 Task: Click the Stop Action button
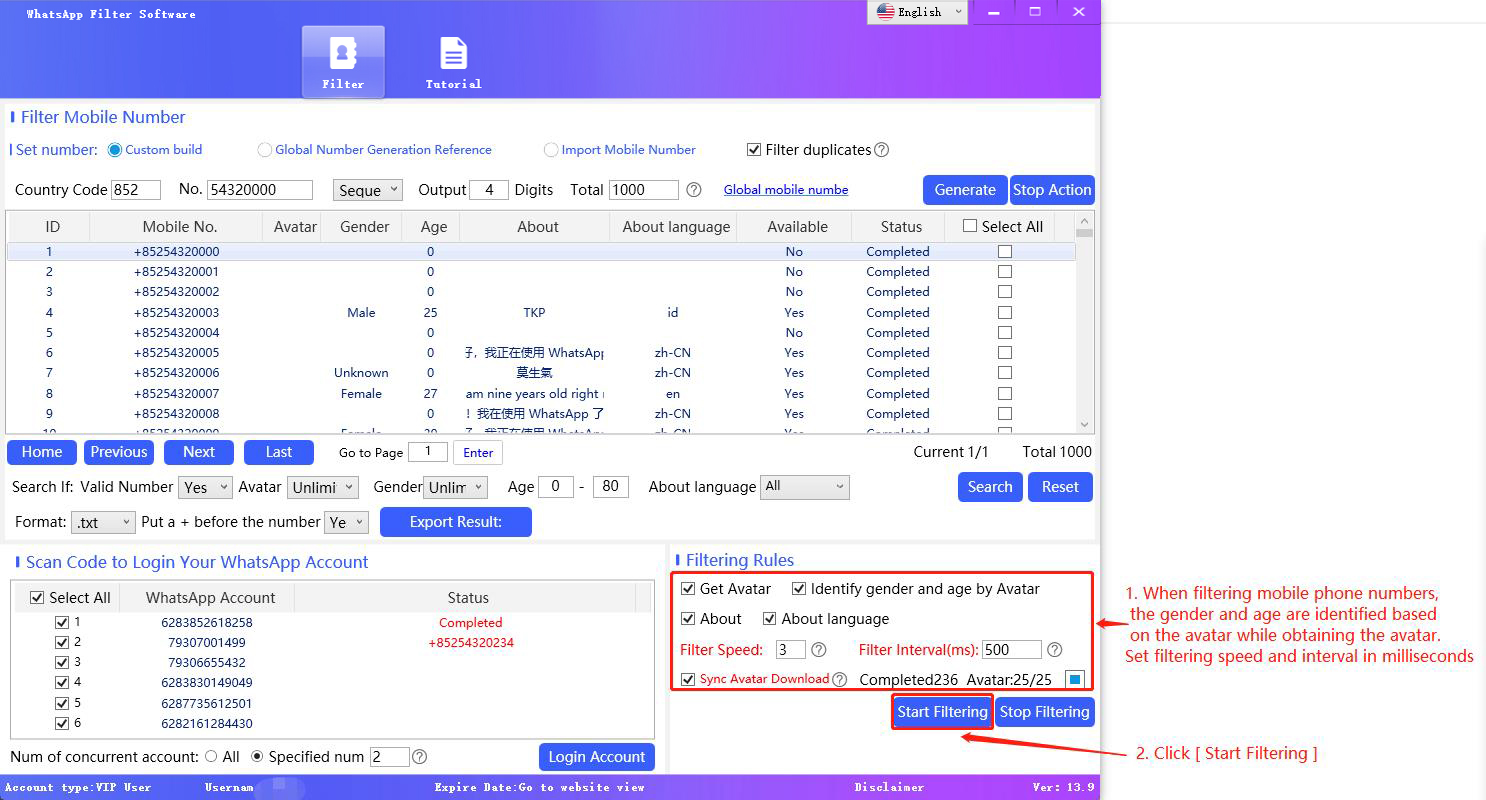tap(1052, 190)
